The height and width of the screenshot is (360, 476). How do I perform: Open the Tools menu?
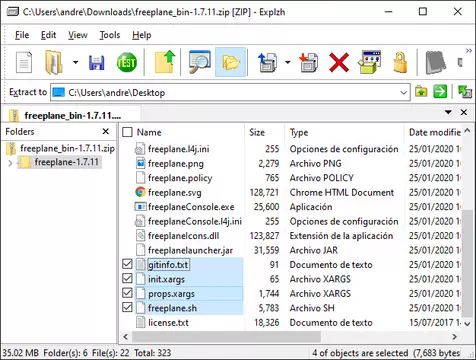110,35
